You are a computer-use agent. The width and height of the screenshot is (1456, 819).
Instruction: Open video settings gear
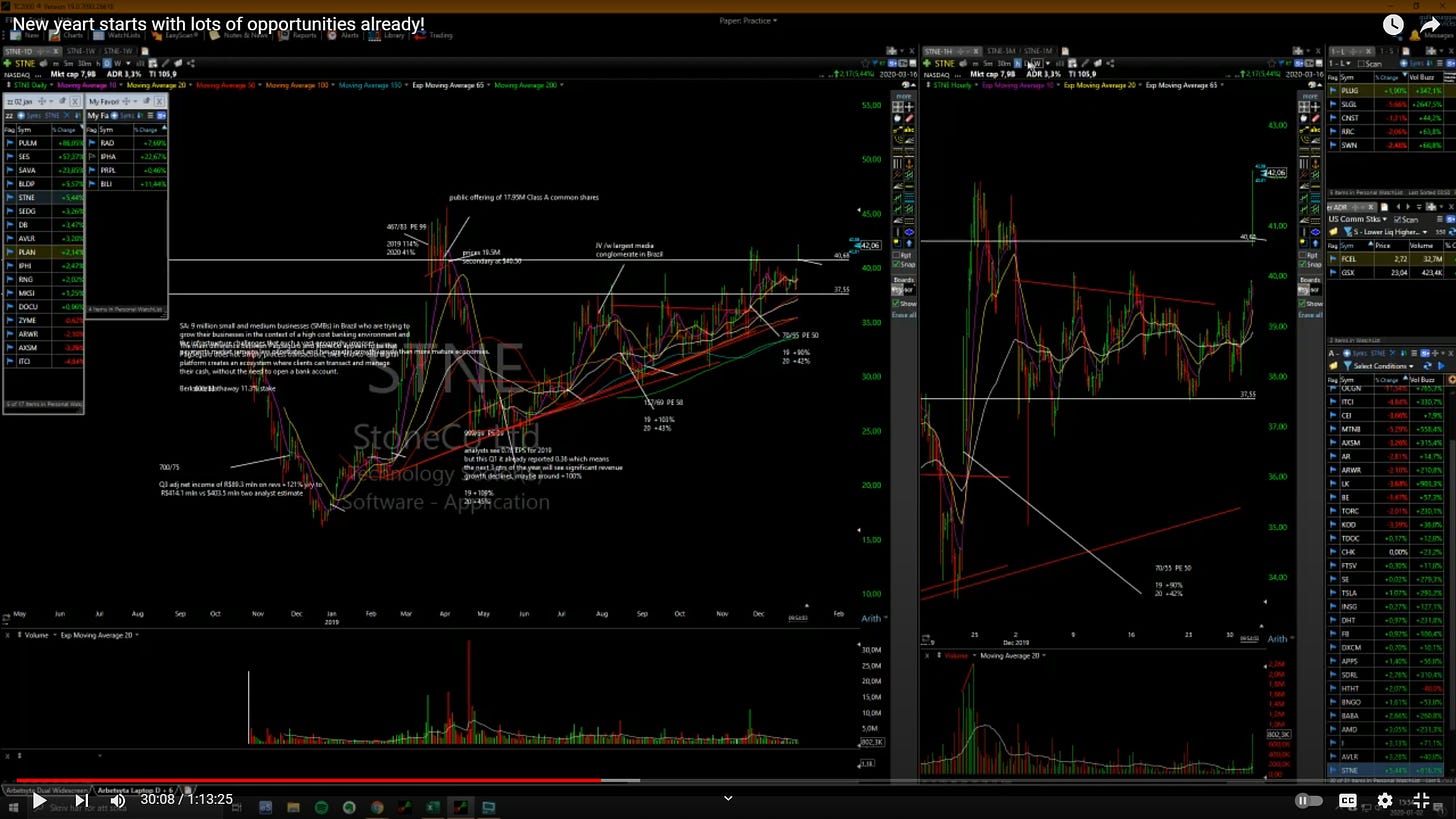click(1385, 800)
